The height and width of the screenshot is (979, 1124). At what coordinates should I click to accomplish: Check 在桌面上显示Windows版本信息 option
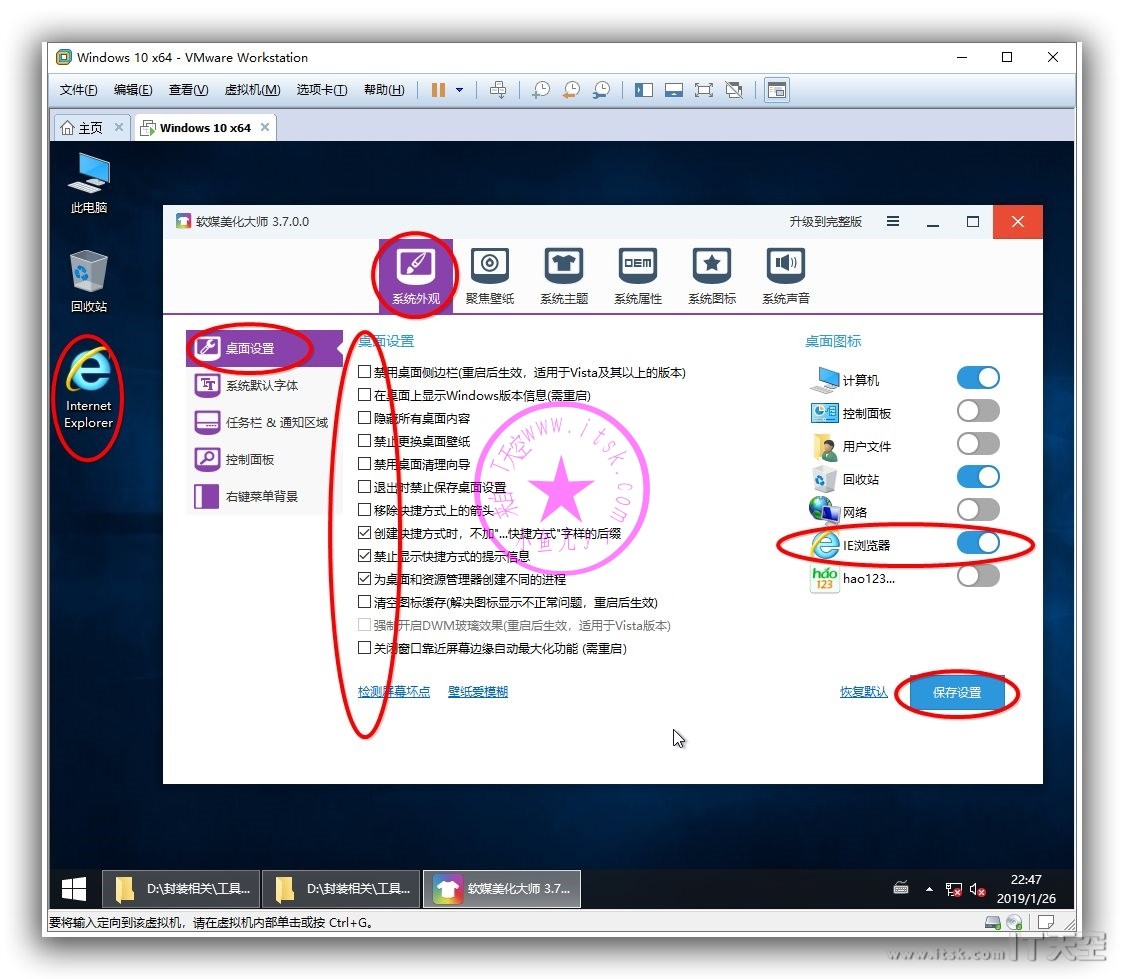pos(364,395)
